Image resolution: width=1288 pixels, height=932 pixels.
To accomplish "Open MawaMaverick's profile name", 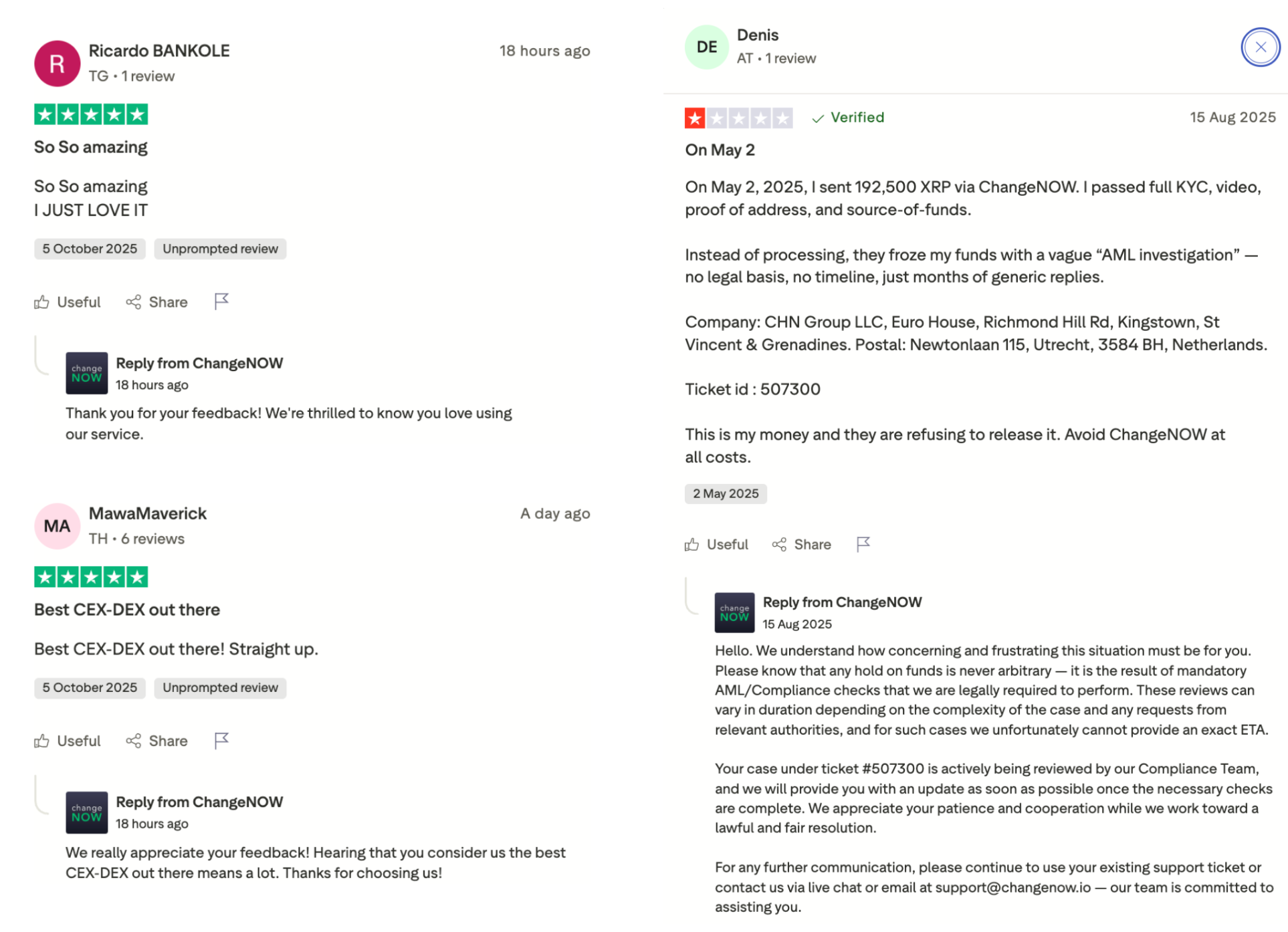I will [x=148, y=513].
